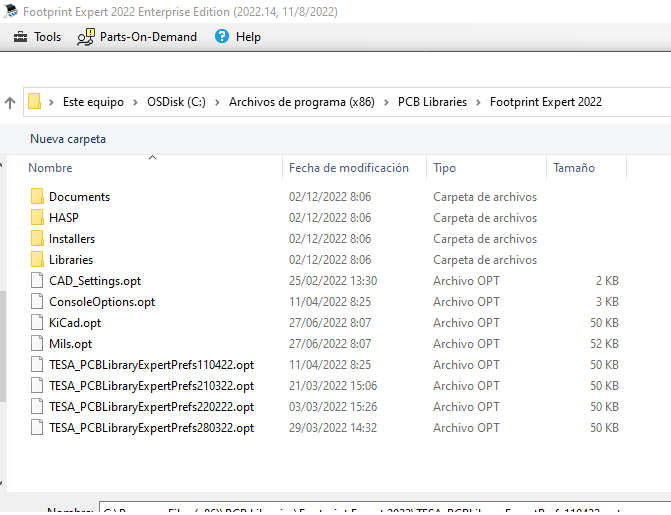The width and height of the screenshot is (671, 515).
Task: Expand the chevron after OSDisk (C:)
Action: point(217,102)
